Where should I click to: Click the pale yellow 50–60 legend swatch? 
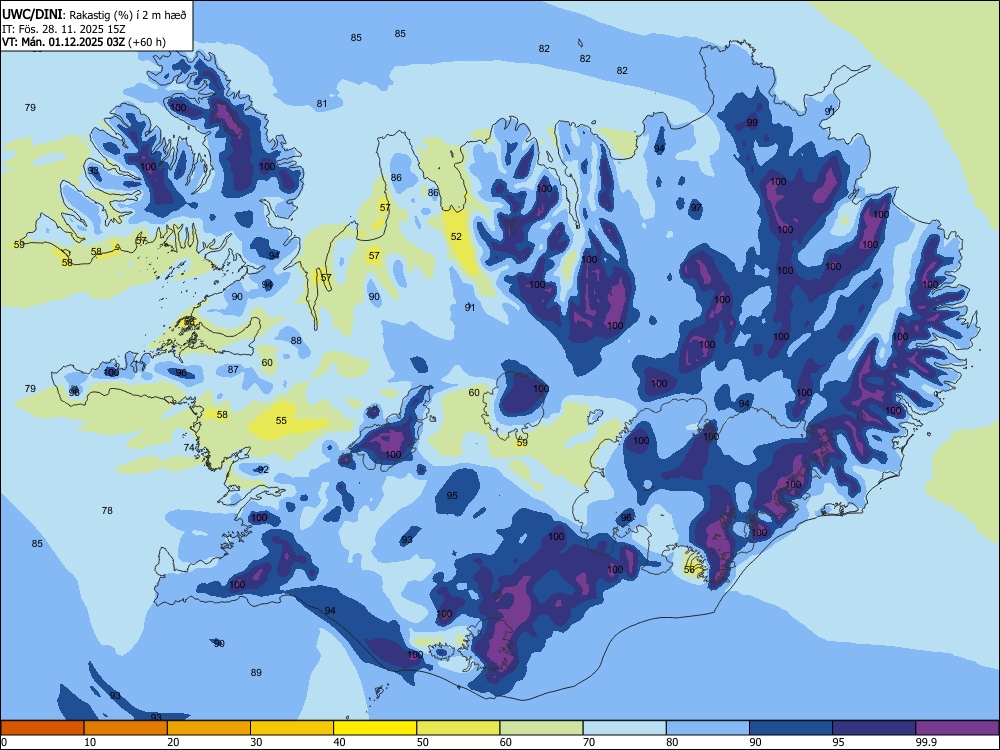point(458,728)
